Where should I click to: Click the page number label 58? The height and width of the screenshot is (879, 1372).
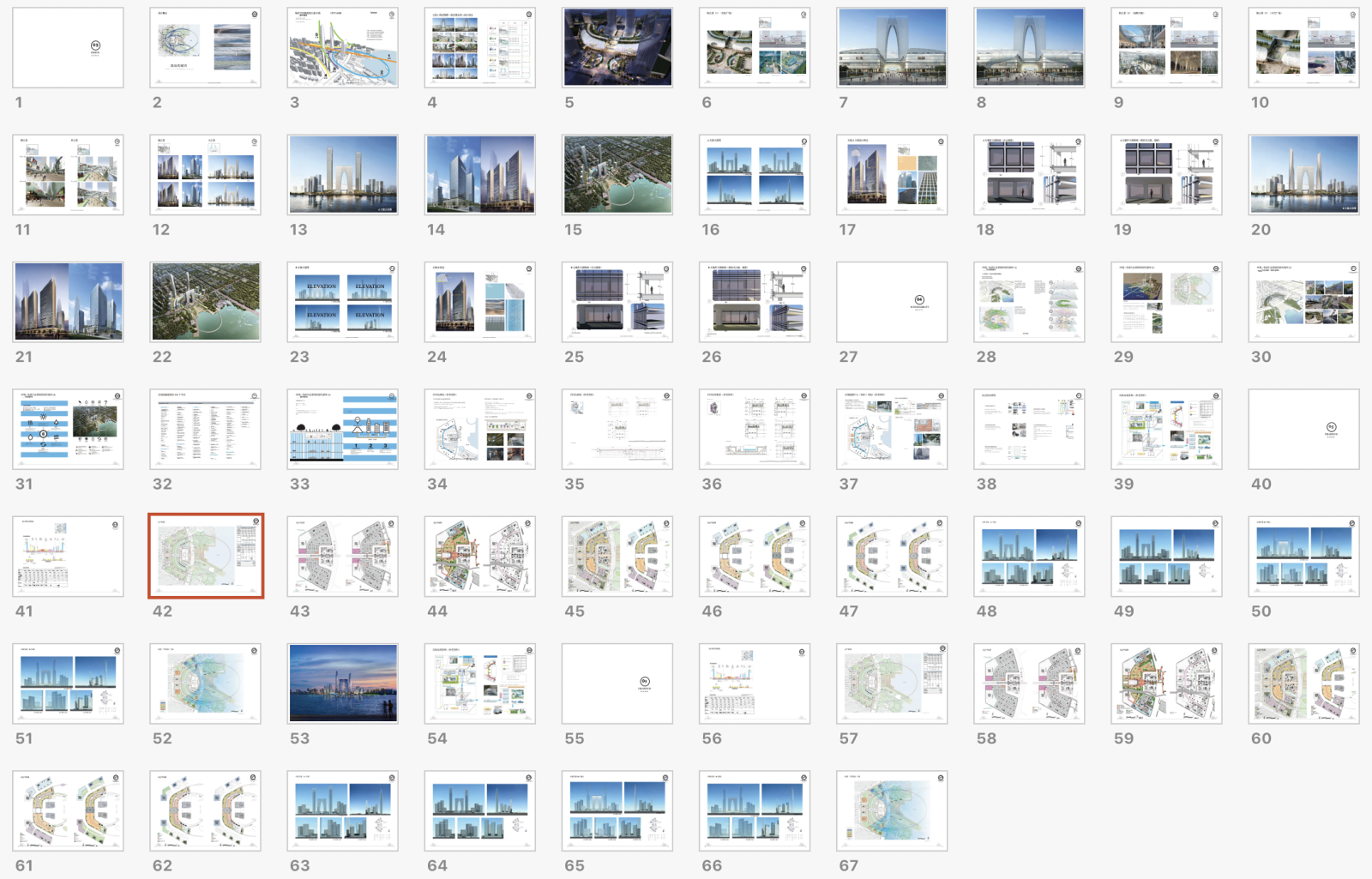[986, 738]
